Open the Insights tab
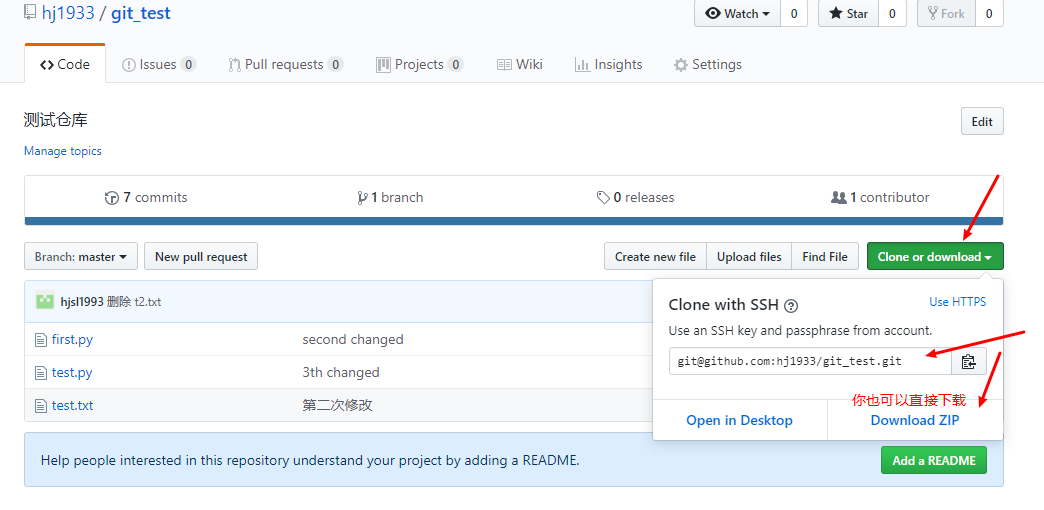This screenshot has height=510, width=1044. tap(609, 65)
